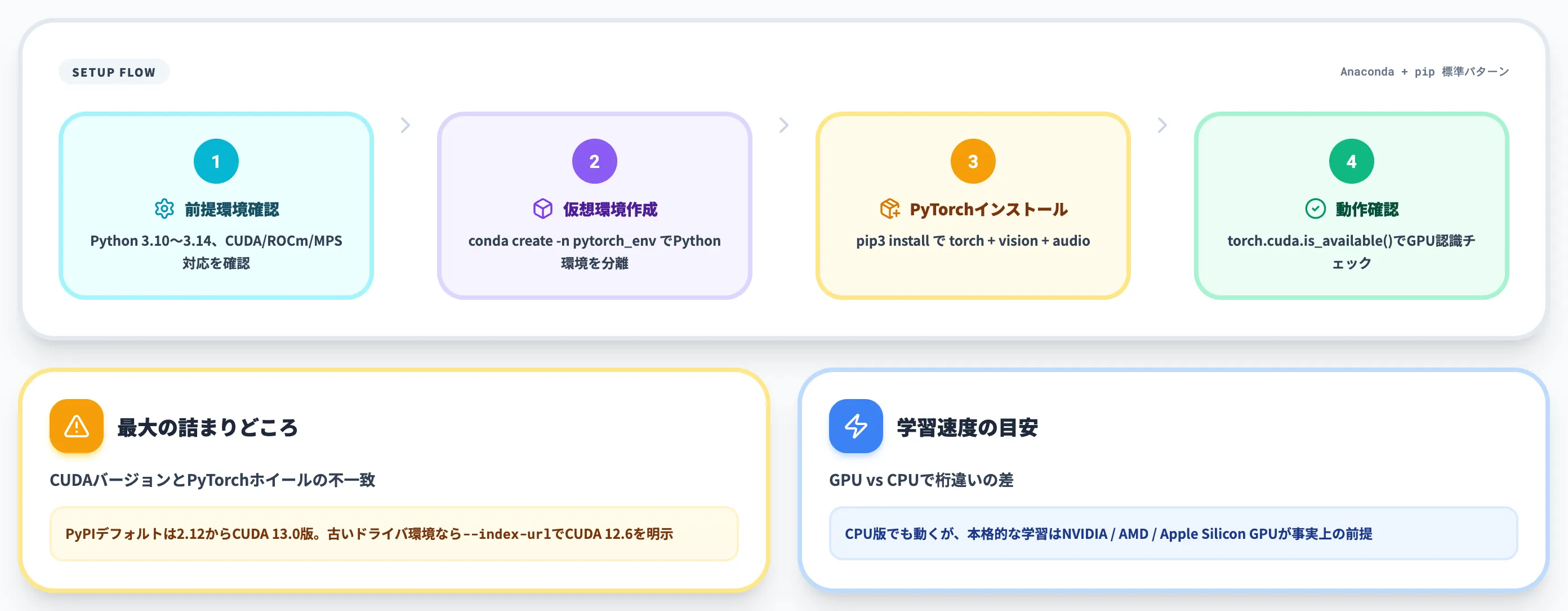Viewport: 1568px width, 611px height.
Task: Click the 'torch.cuda.is_available()' description
Action: (x=1351, y=251)
